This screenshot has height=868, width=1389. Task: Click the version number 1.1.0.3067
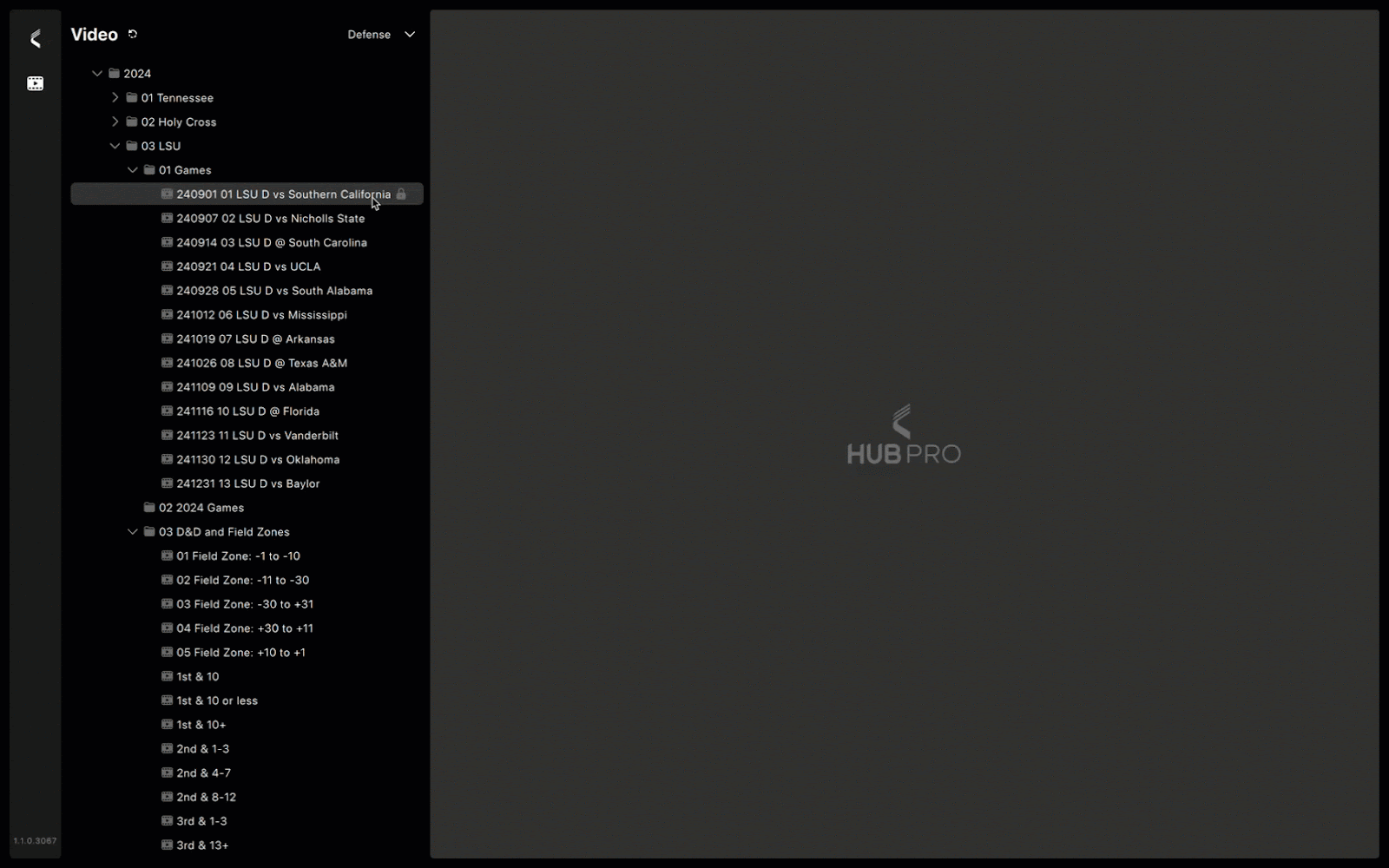(34, 840)
